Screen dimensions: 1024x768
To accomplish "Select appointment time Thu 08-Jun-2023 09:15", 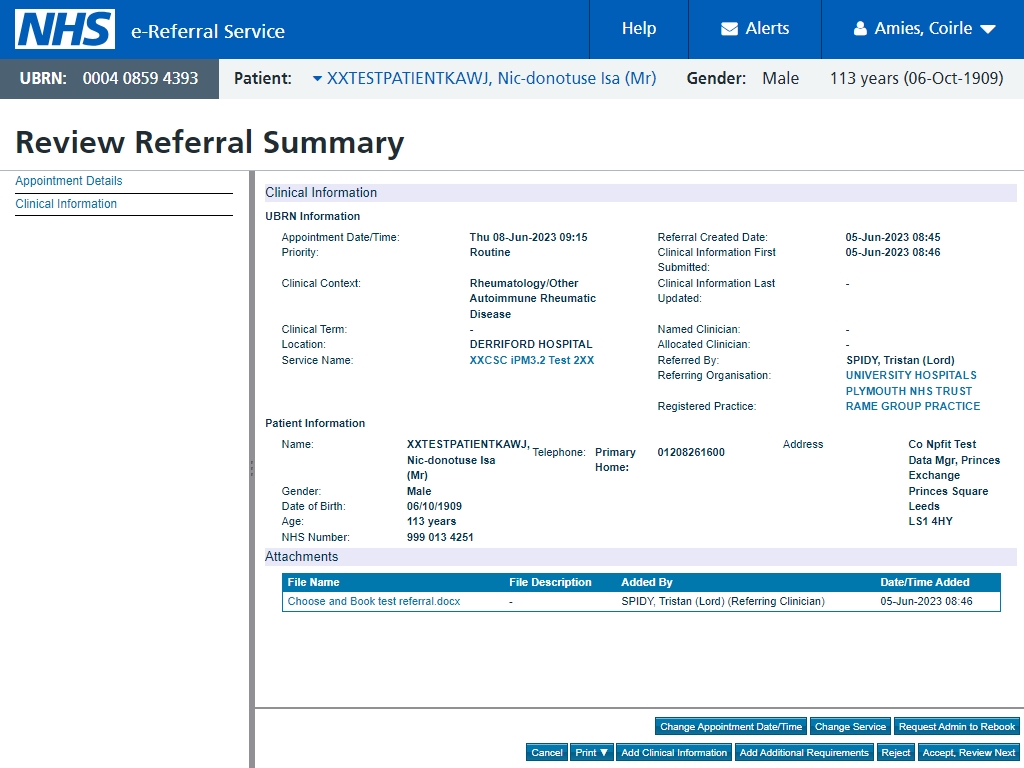I will pos(528,238).
